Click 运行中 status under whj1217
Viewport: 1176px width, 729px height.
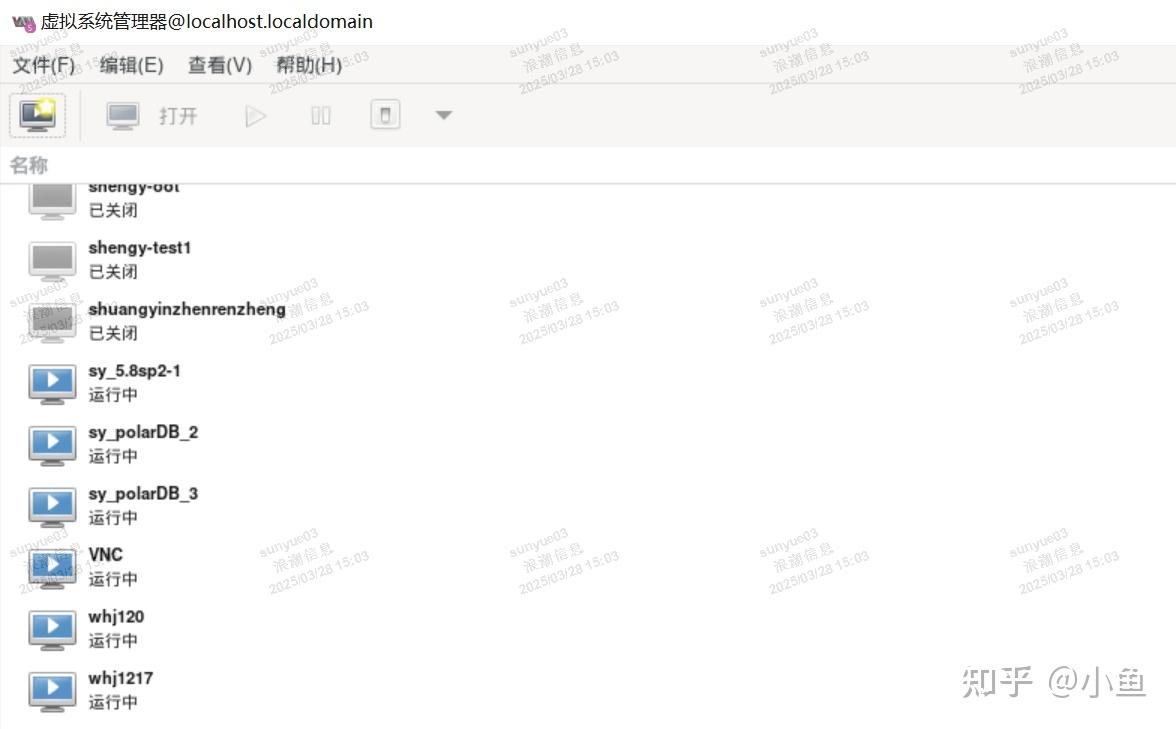113,703
